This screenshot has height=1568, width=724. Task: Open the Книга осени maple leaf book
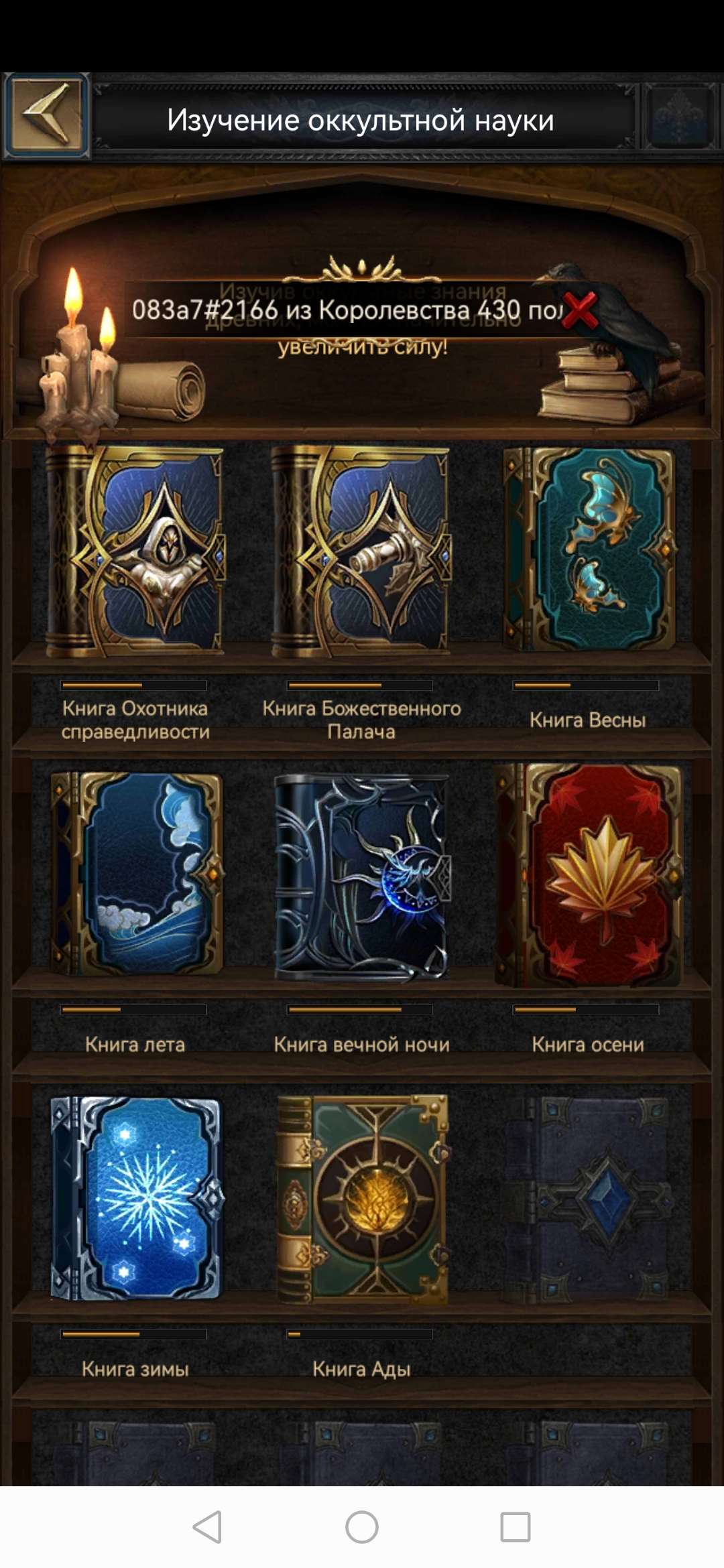point(589,875)
